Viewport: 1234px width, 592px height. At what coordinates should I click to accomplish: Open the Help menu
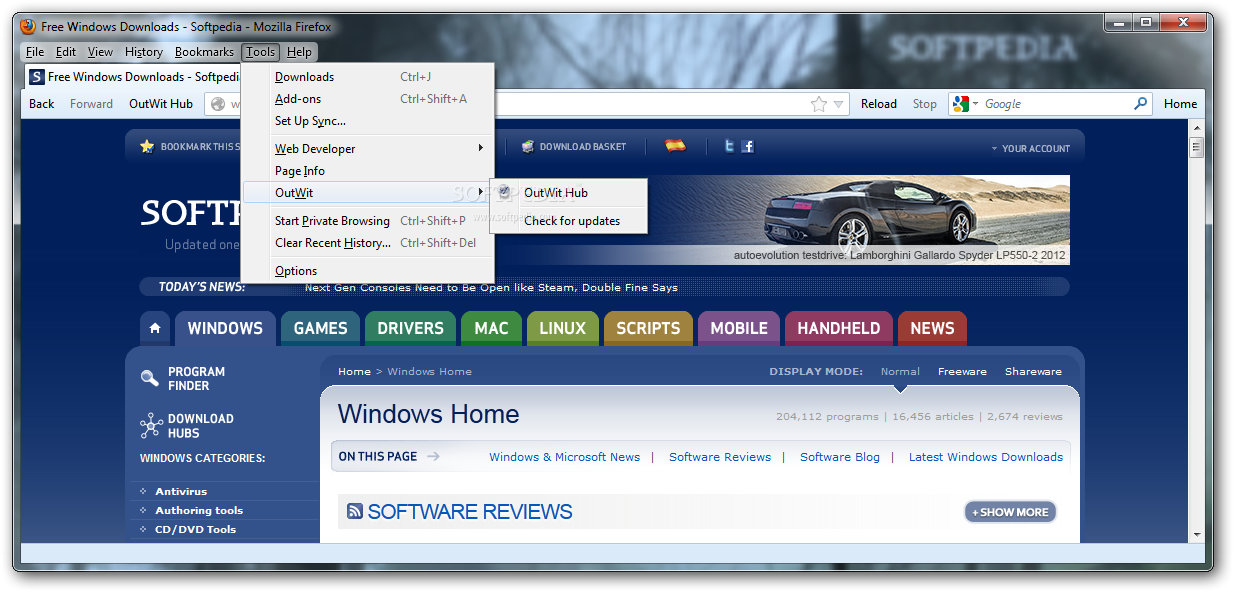click(299, 52)
